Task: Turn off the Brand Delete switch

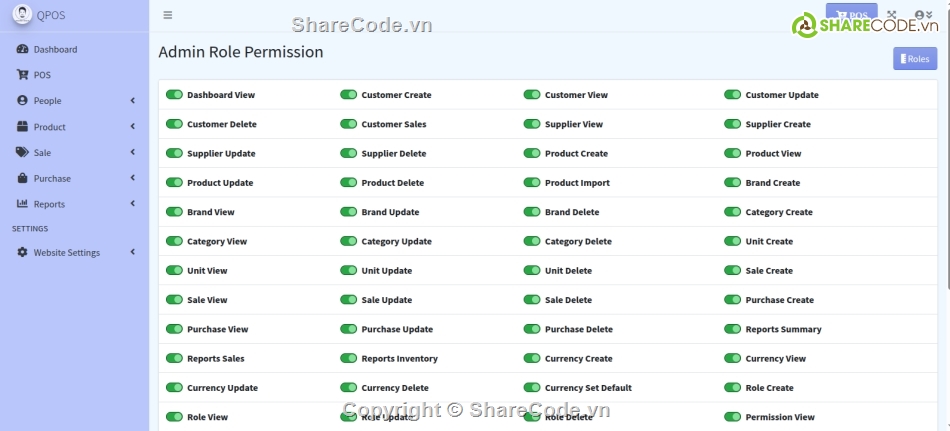Action: click(x=532, y=212)
